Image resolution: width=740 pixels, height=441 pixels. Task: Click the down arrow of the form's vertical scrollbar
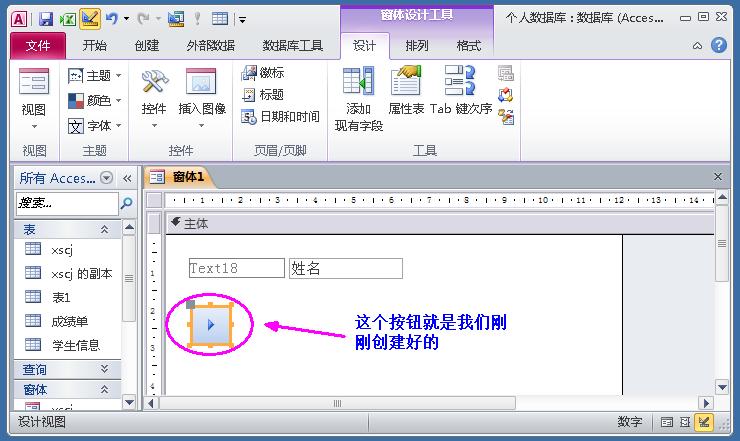click(723, 388)
